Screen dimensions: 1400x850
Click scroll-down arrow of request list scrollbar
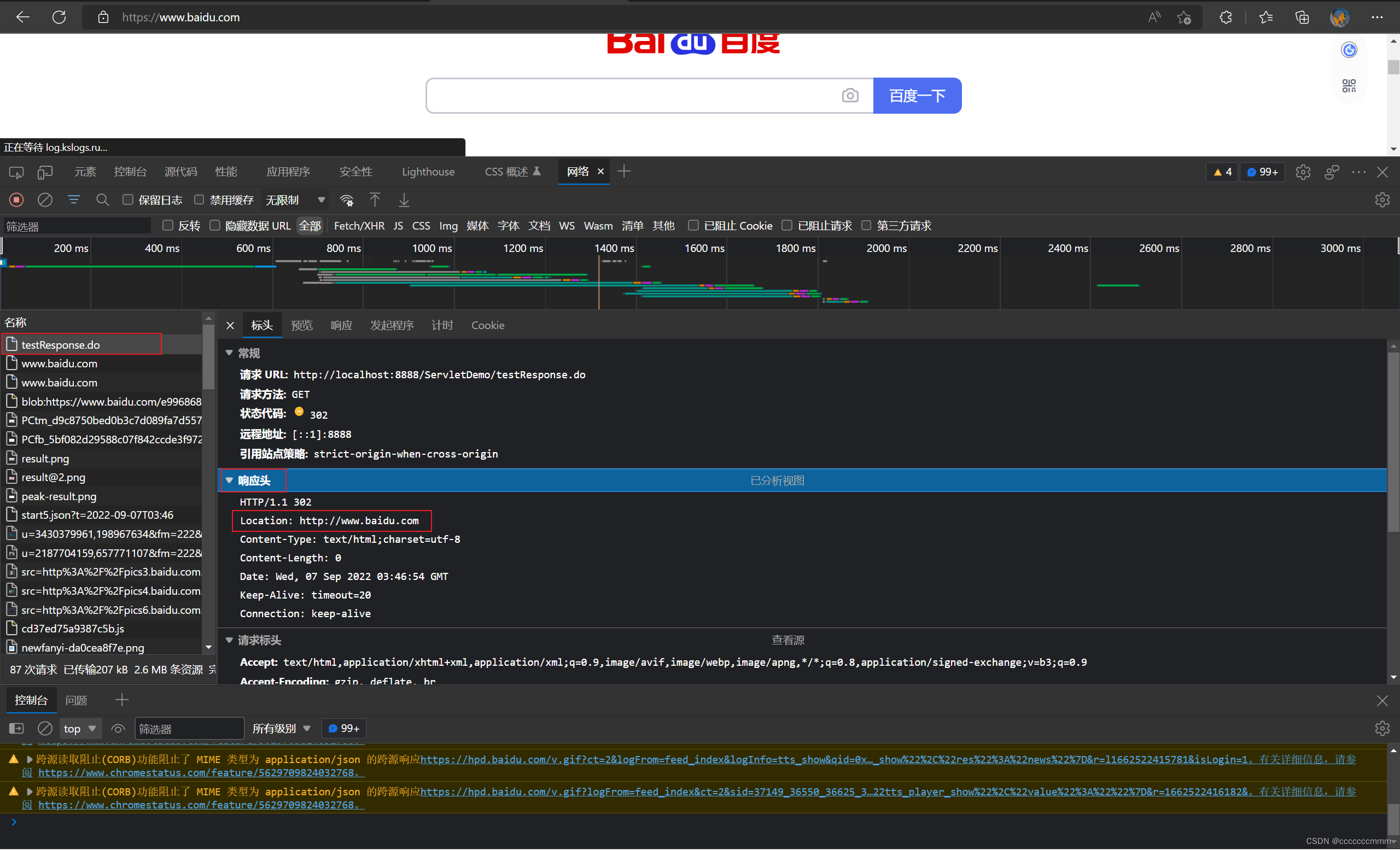pos(208,647)
